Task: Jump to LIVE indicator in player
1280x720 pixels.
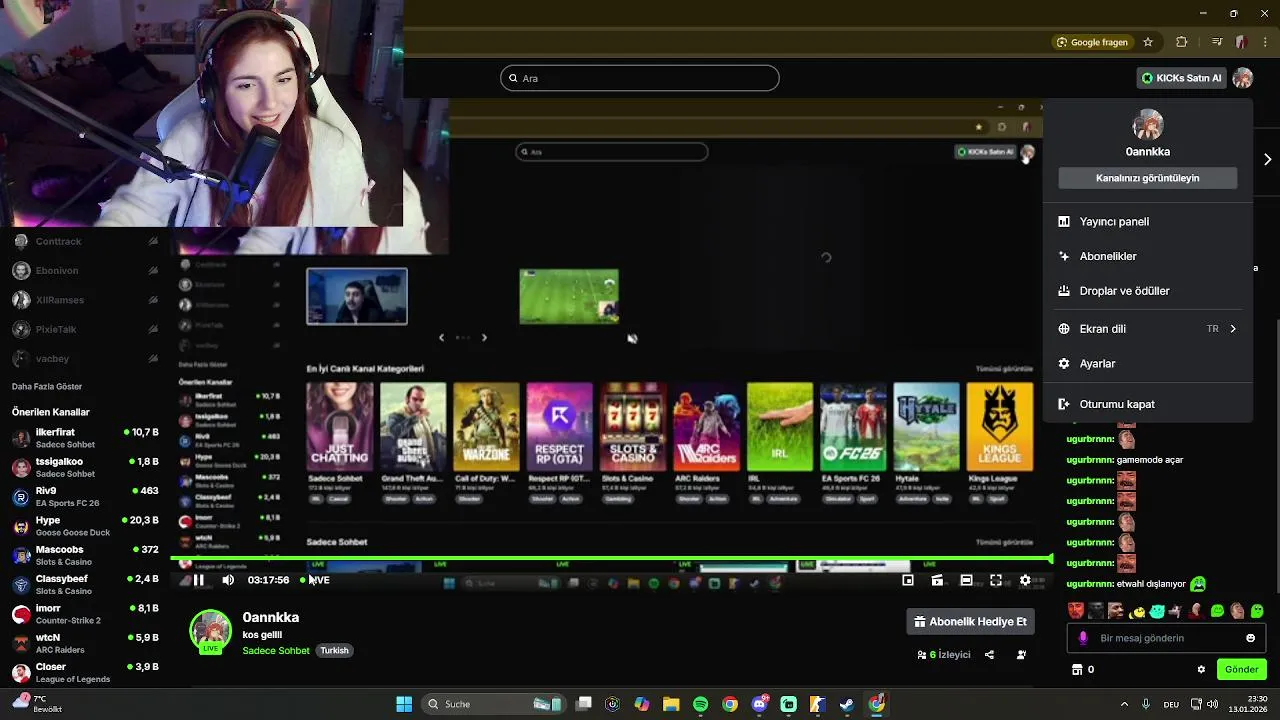Action: 316,580
